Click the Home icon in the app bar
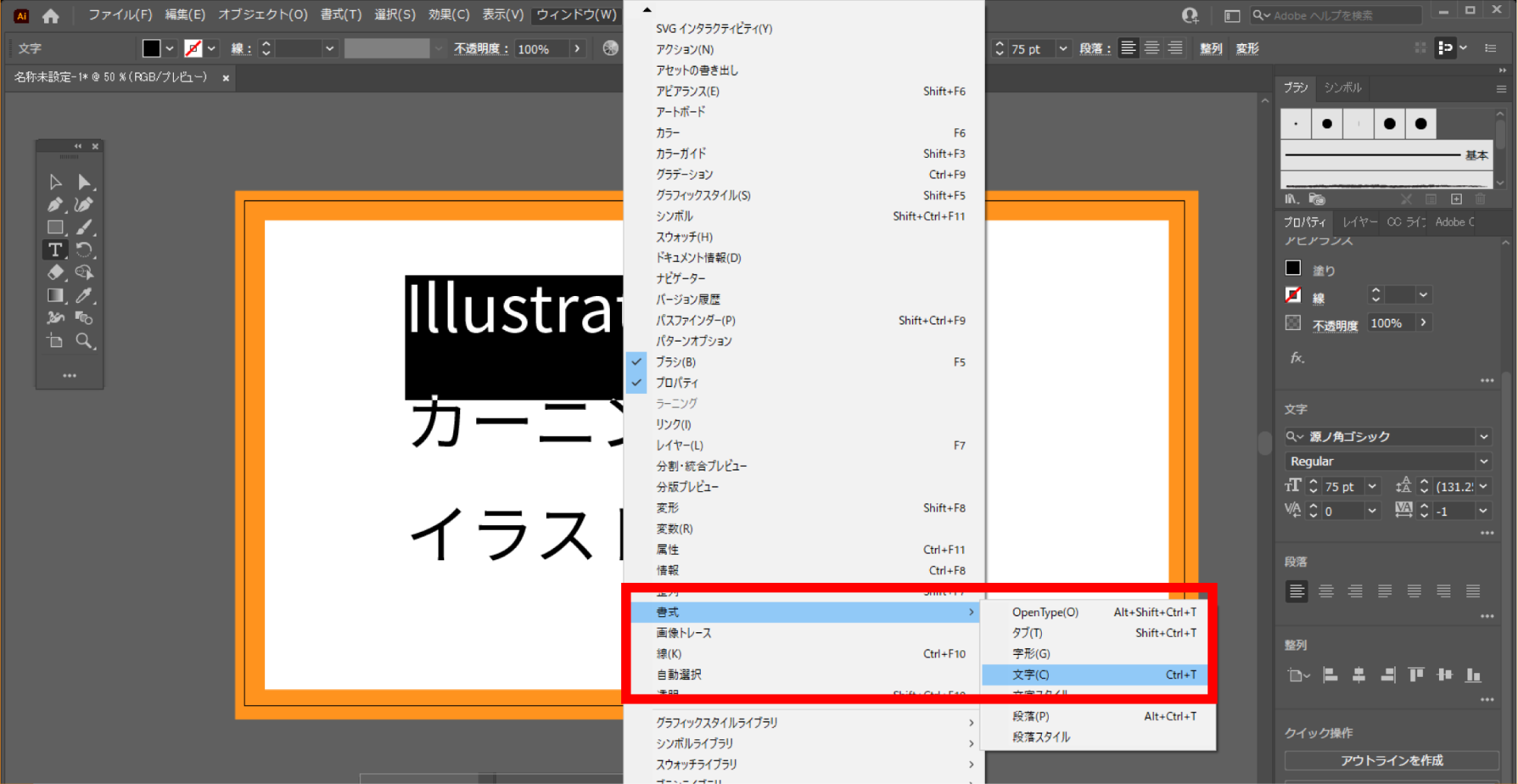This screenshot has height=784, width=1518. click(x=51, y=15)
